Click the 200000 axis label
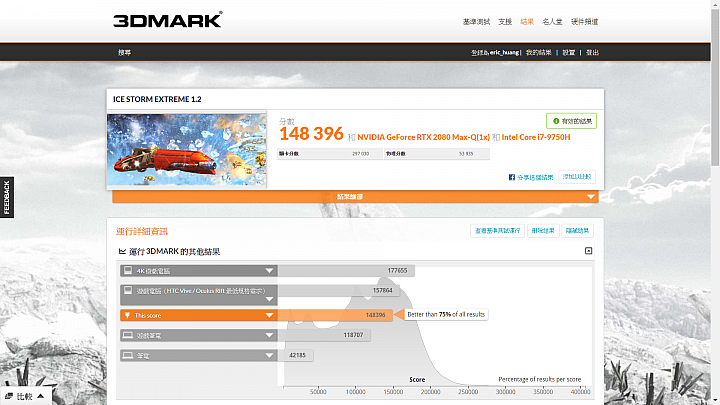720x405 pixels. coord(430,392)
